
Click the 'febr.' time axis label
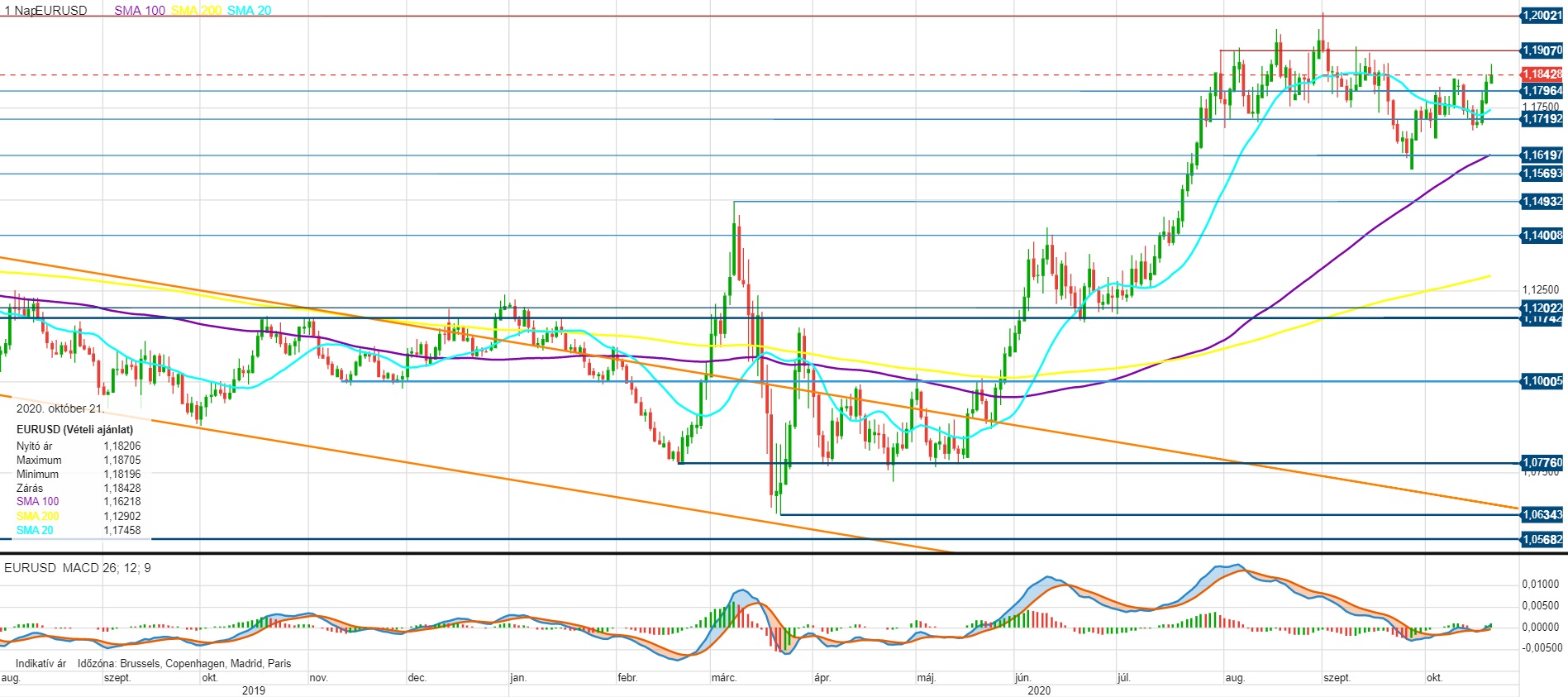click(628, 678)
